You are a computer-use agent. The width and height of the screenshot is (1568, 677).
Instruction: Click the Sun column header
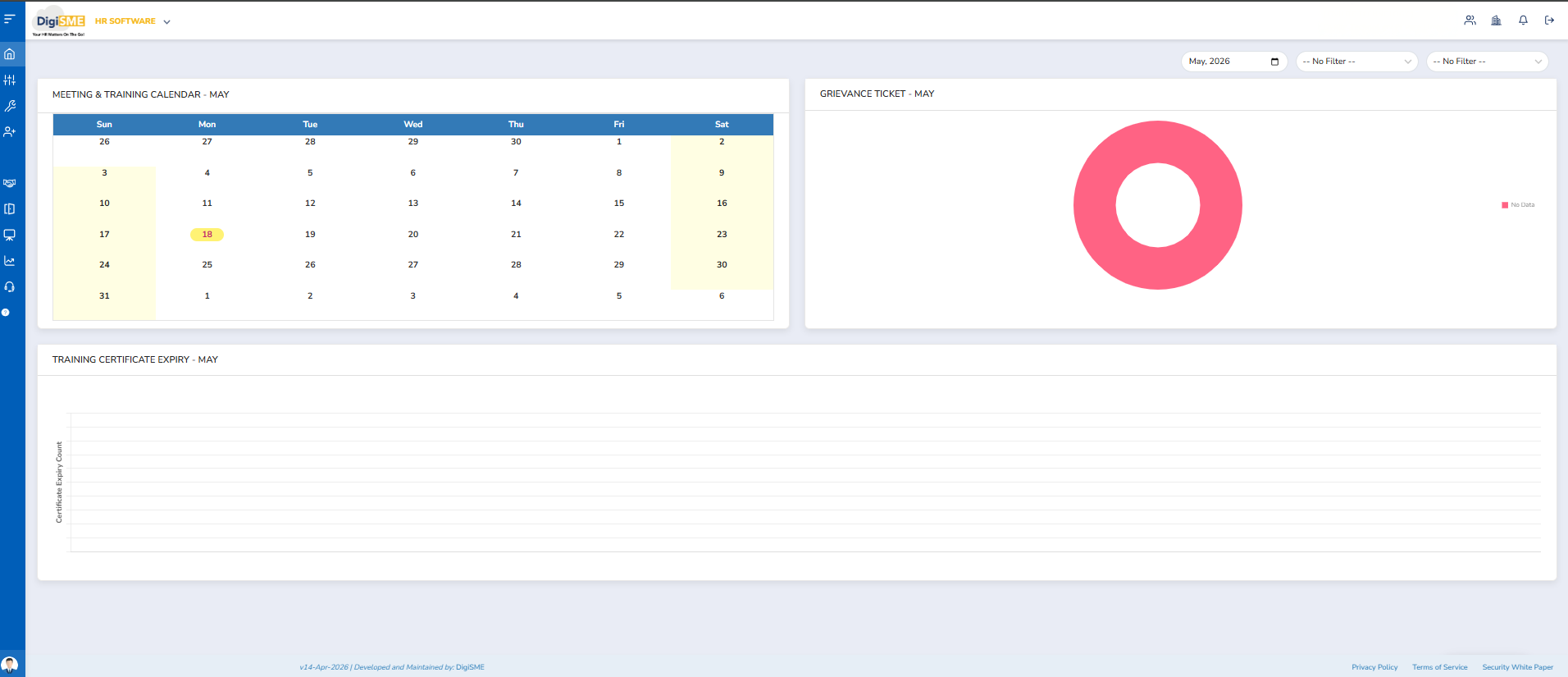pos(104,125)
